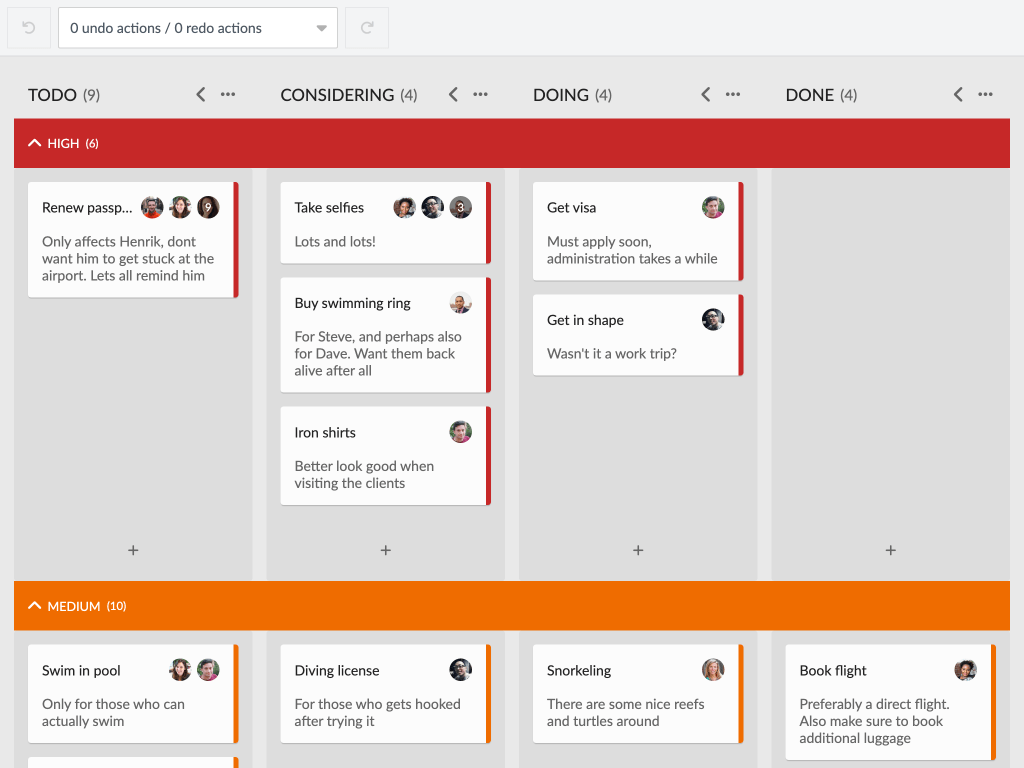Click 'There are some nice reefs' description
1024x768 pixels.
coord(626,712)
